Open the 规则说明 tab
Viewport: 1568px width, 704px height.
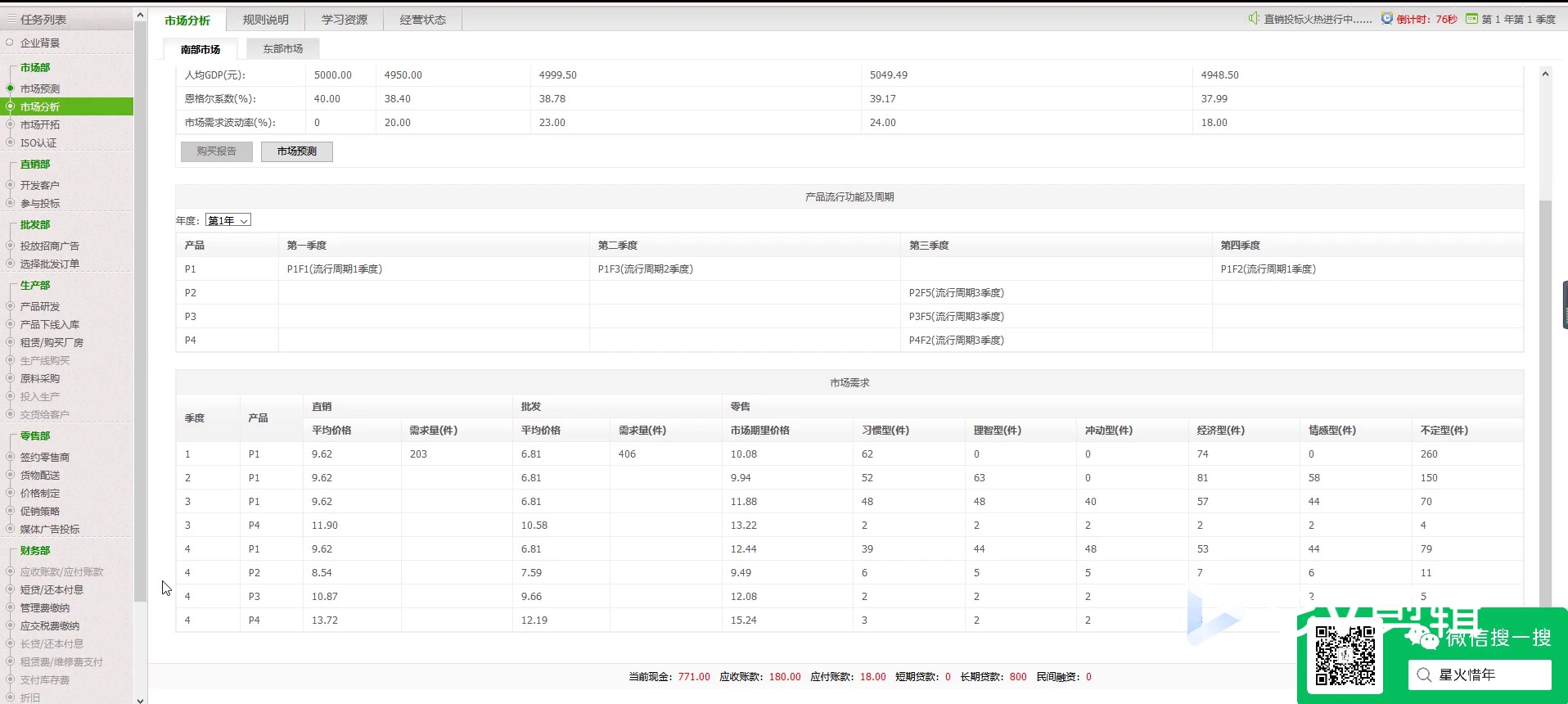(x=266, y=20)
